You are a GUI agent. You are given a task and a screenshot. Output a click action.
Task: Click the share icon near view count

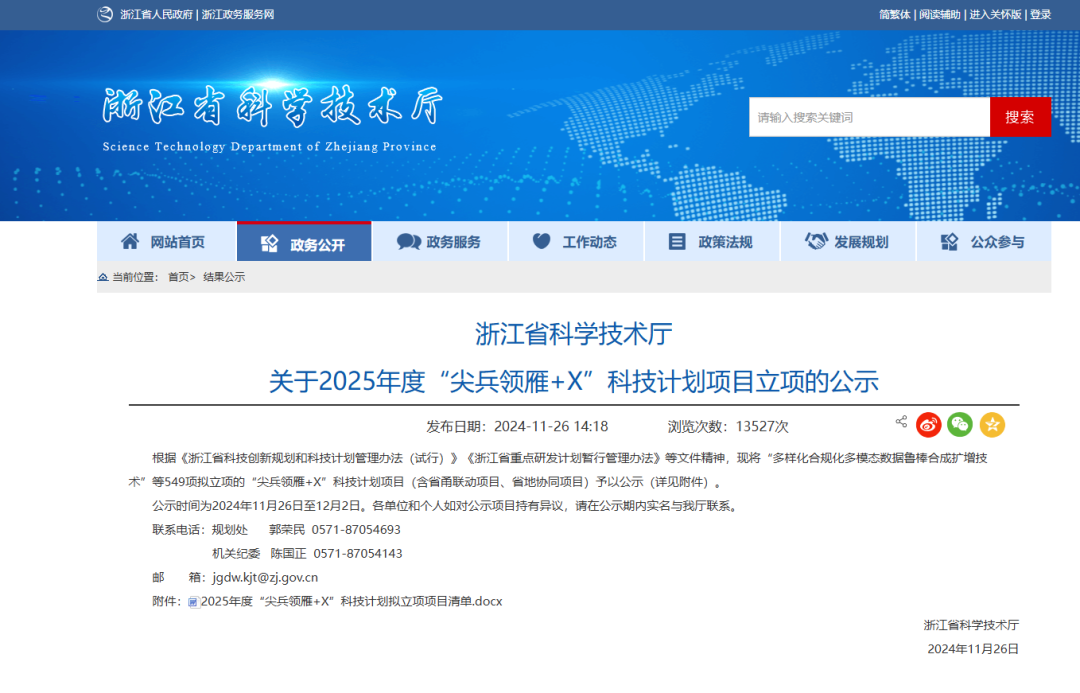coord(901,422)
